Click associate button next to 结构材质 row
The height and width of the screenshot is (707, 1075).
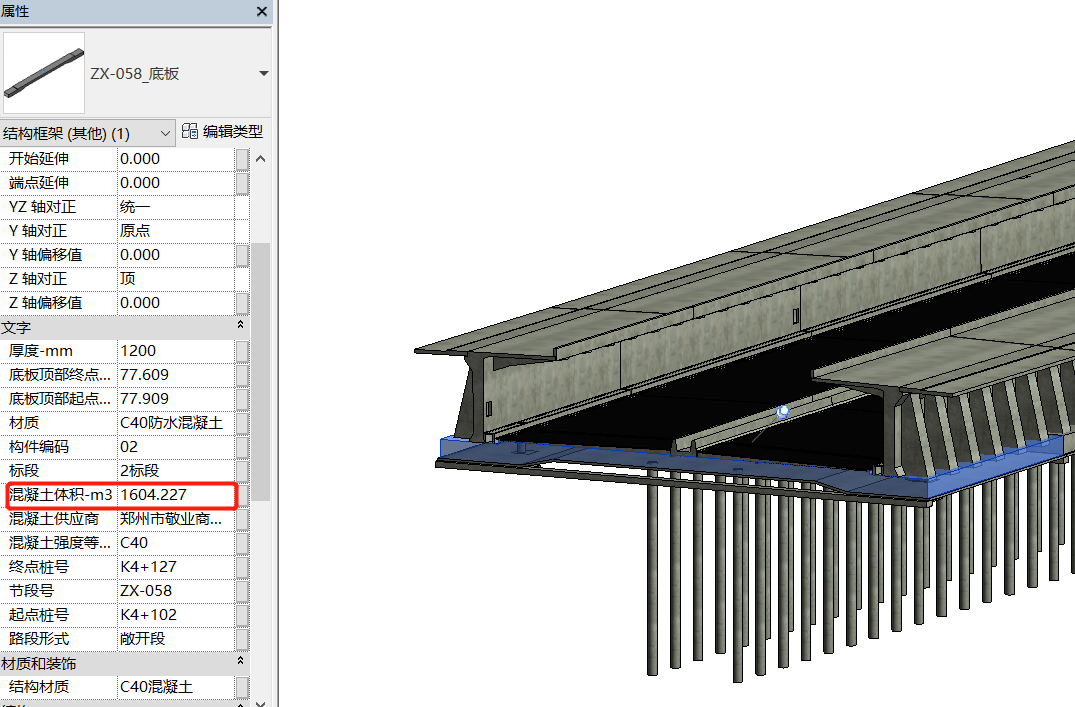click(242, 687)
